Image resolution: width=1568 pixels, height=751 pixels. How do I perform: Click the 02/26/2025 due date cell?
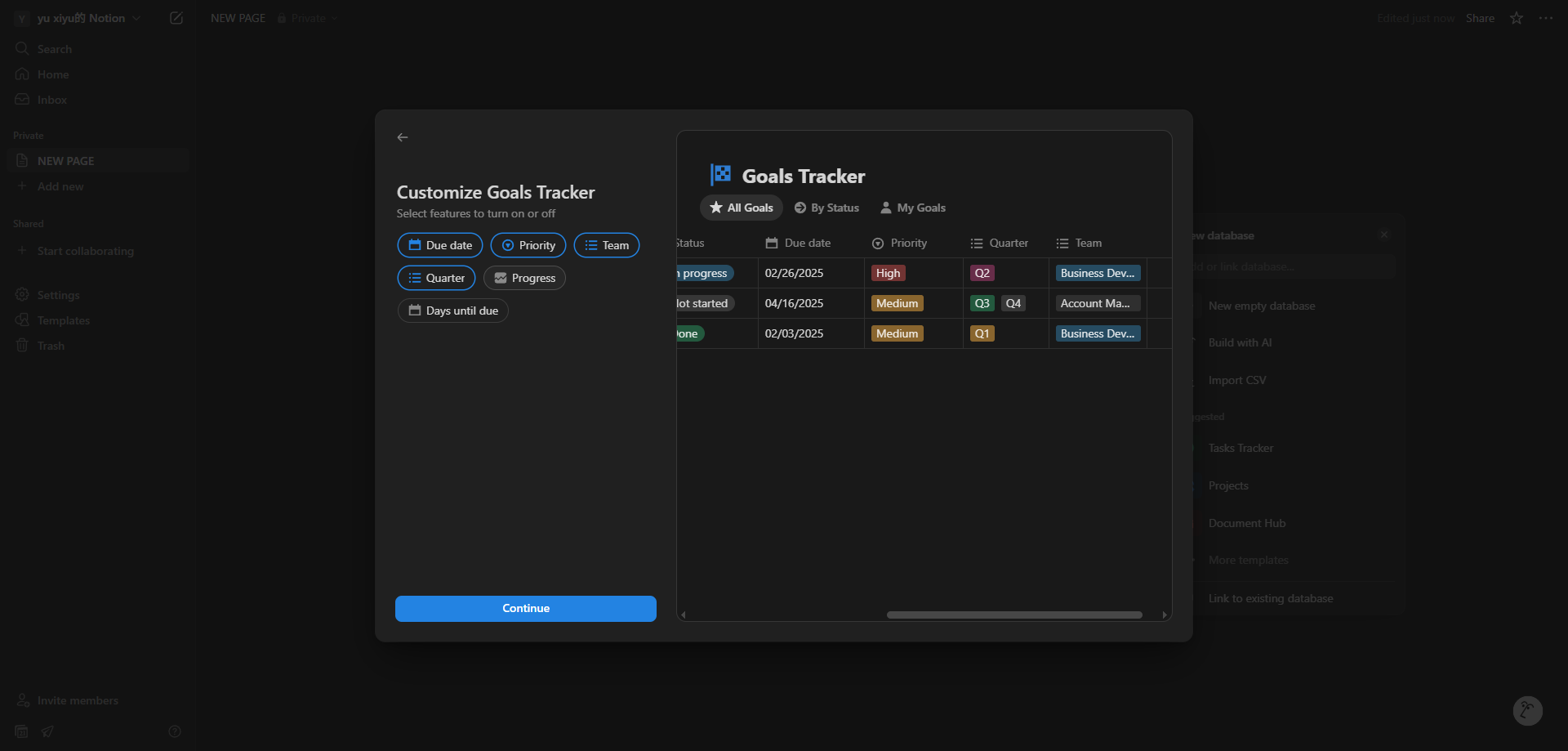pos(811,273)
